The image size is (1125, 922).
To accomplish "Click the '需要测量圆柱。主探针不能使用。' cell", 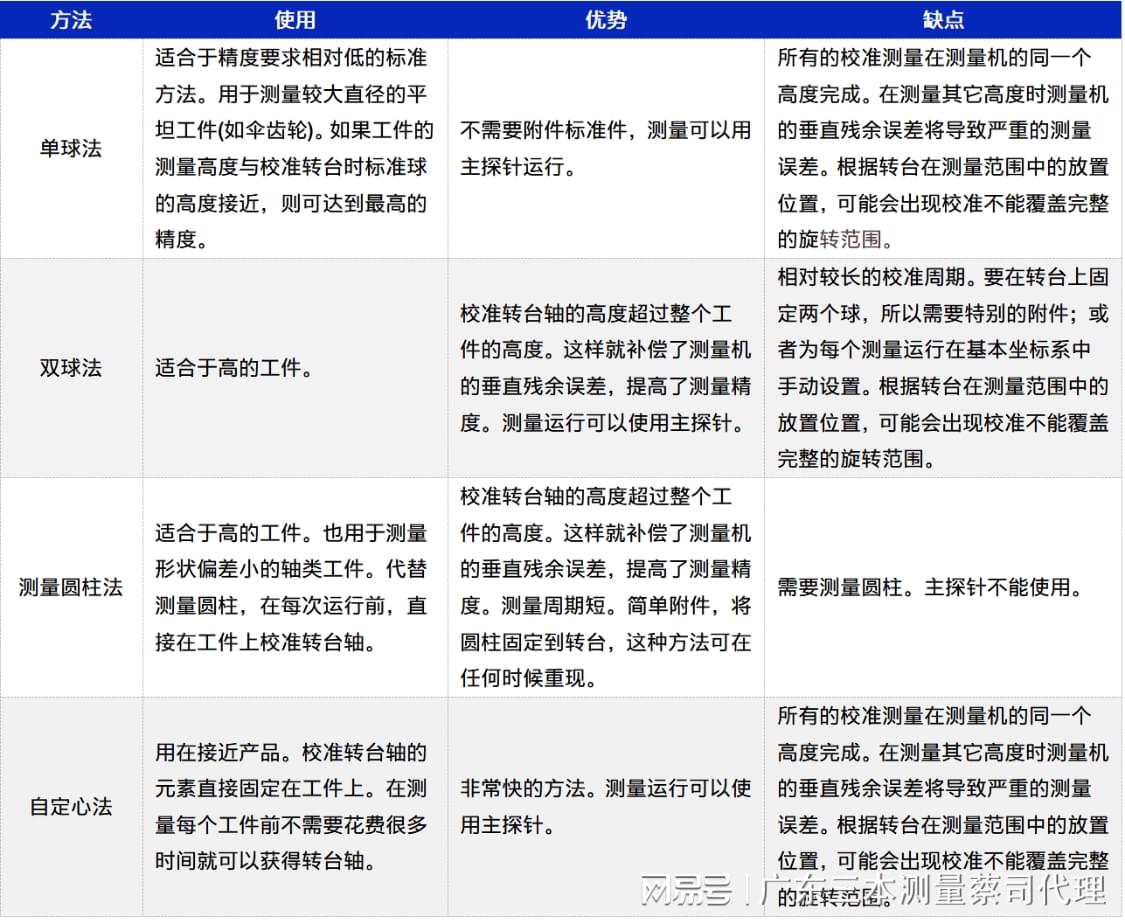I will click(930, 588).
